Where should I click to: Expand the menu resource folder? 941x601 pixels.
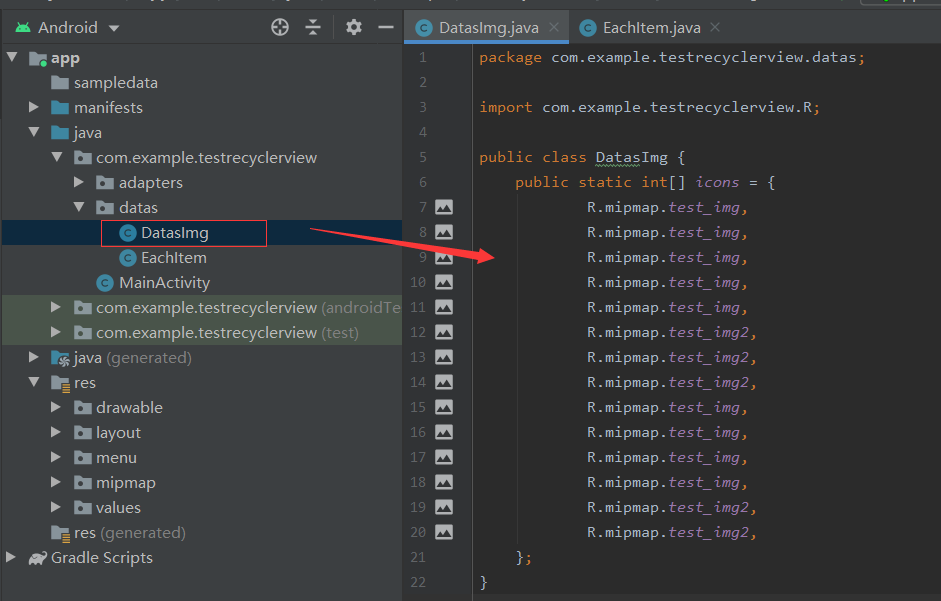coord(55,458)
